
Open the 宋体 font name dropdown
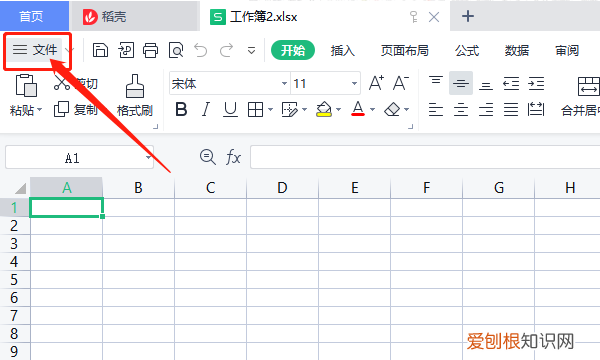point(284,83)
